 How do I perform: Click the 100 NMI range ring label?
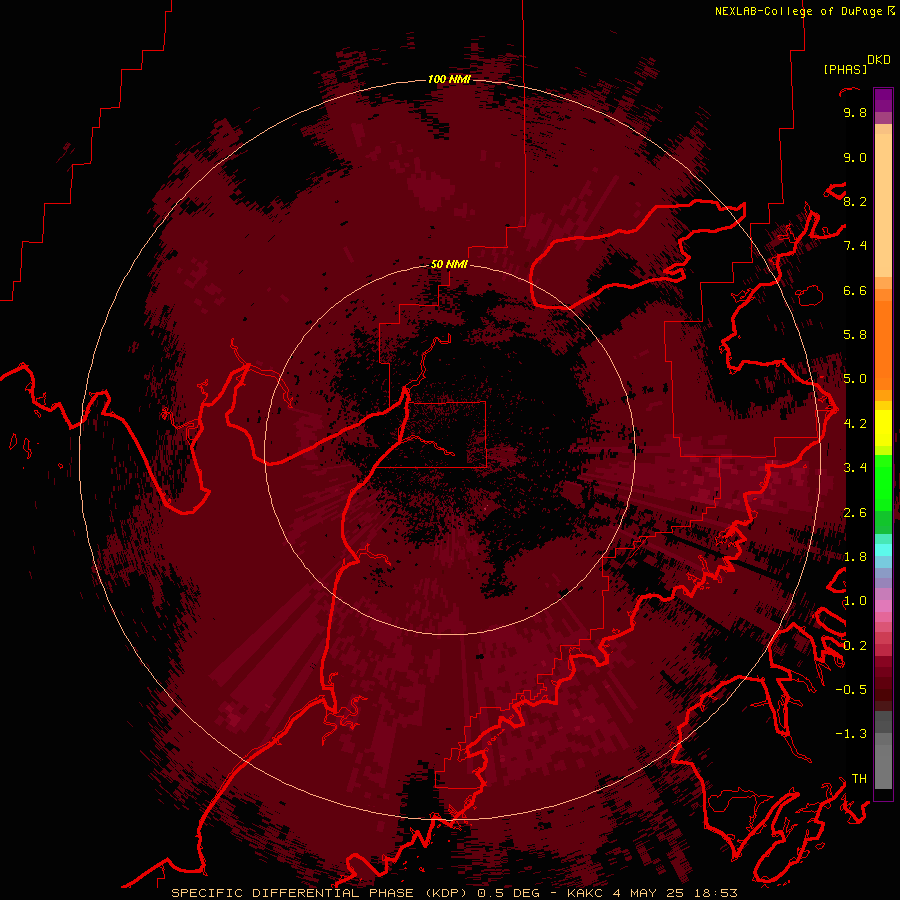pos(449,79)
